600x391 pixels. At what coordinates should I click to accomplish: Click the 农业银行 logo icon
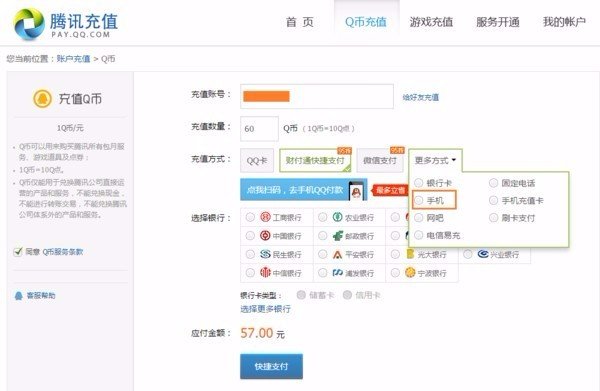click(x=337, y=217)
